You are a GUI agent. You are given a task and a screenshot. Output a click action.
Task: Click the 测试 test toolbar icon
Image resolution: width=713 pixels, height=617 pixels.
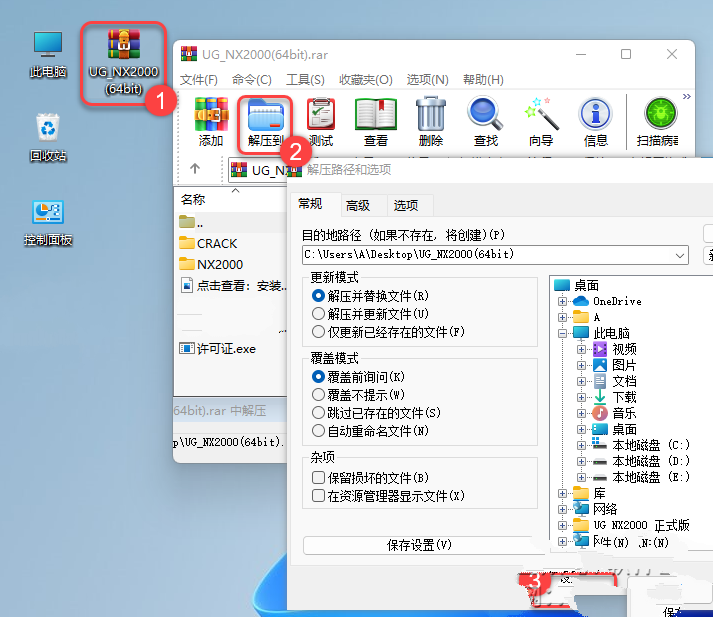(x=321, y=122)
